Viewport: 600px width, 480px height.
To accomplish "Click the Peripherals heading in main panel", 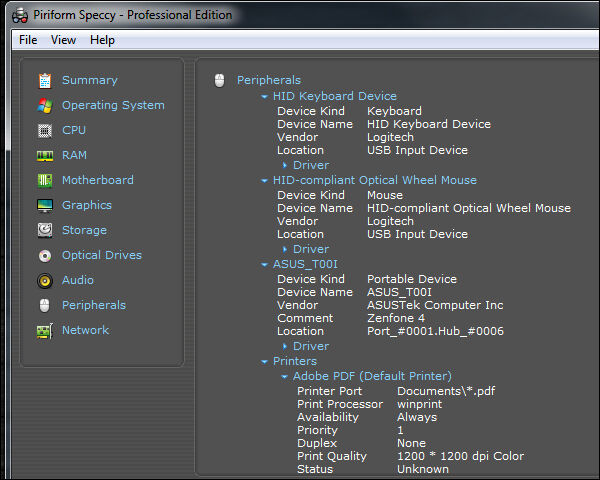I will click(x=269, y=80).
